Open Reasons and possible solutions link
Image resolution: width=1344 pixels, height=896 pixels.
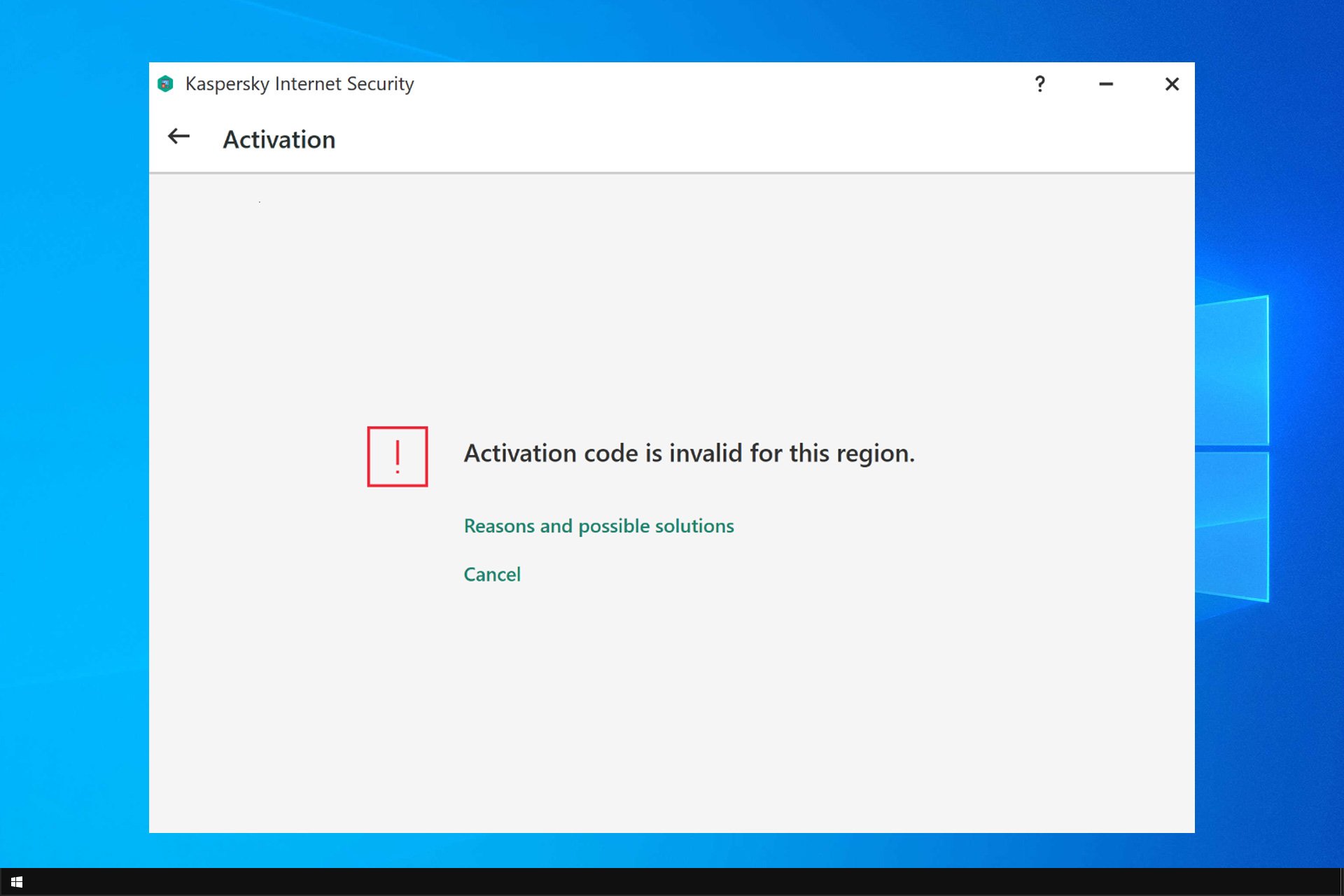[x=599, y=526]
